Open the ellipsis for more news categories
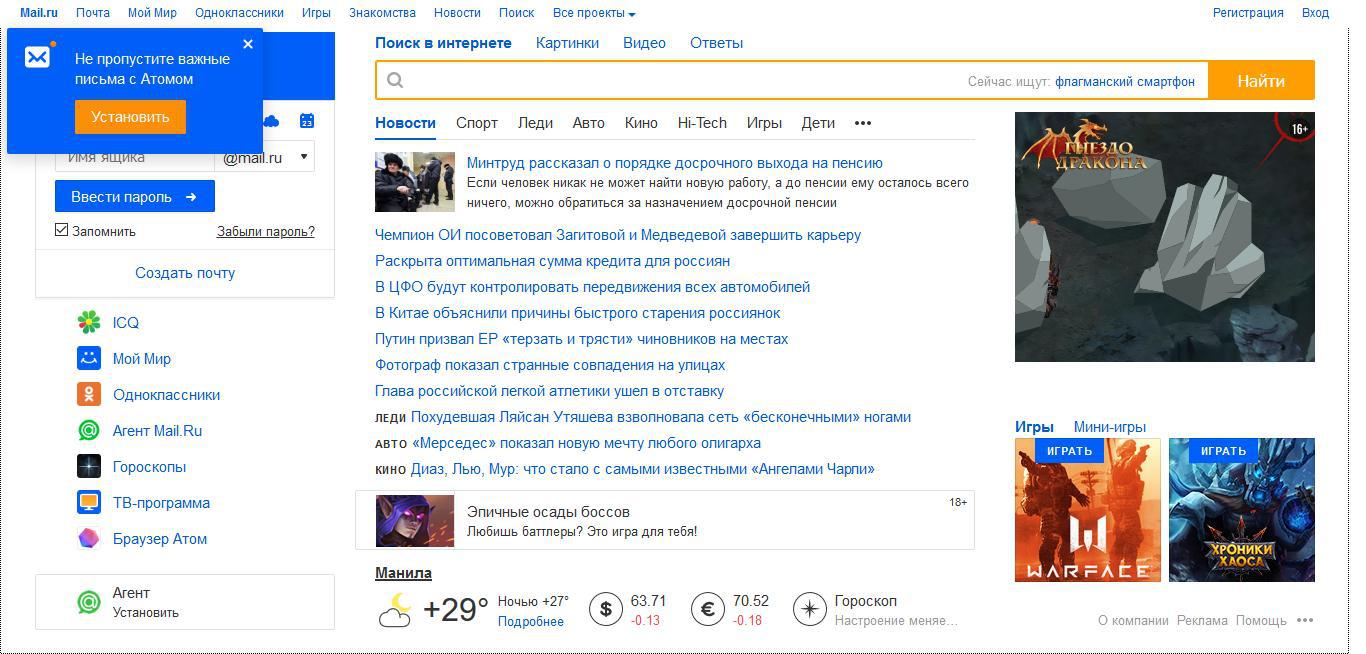Screen dimensions: 1366x654 point(862,123)
